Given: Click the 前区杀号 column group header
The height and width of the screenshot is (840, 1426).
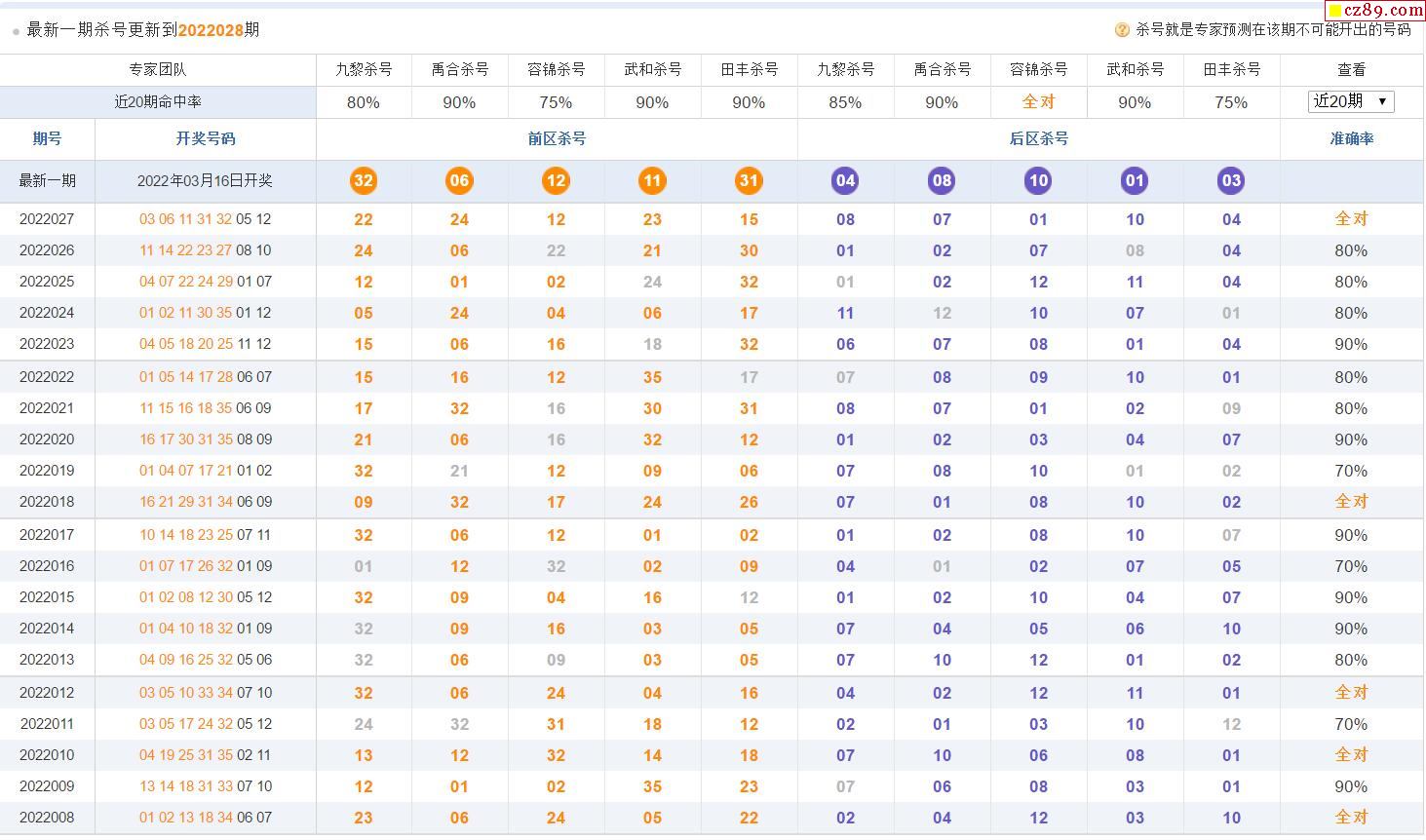Looking at the screenshot, I should pyautogui.click(x=557, y=139).
